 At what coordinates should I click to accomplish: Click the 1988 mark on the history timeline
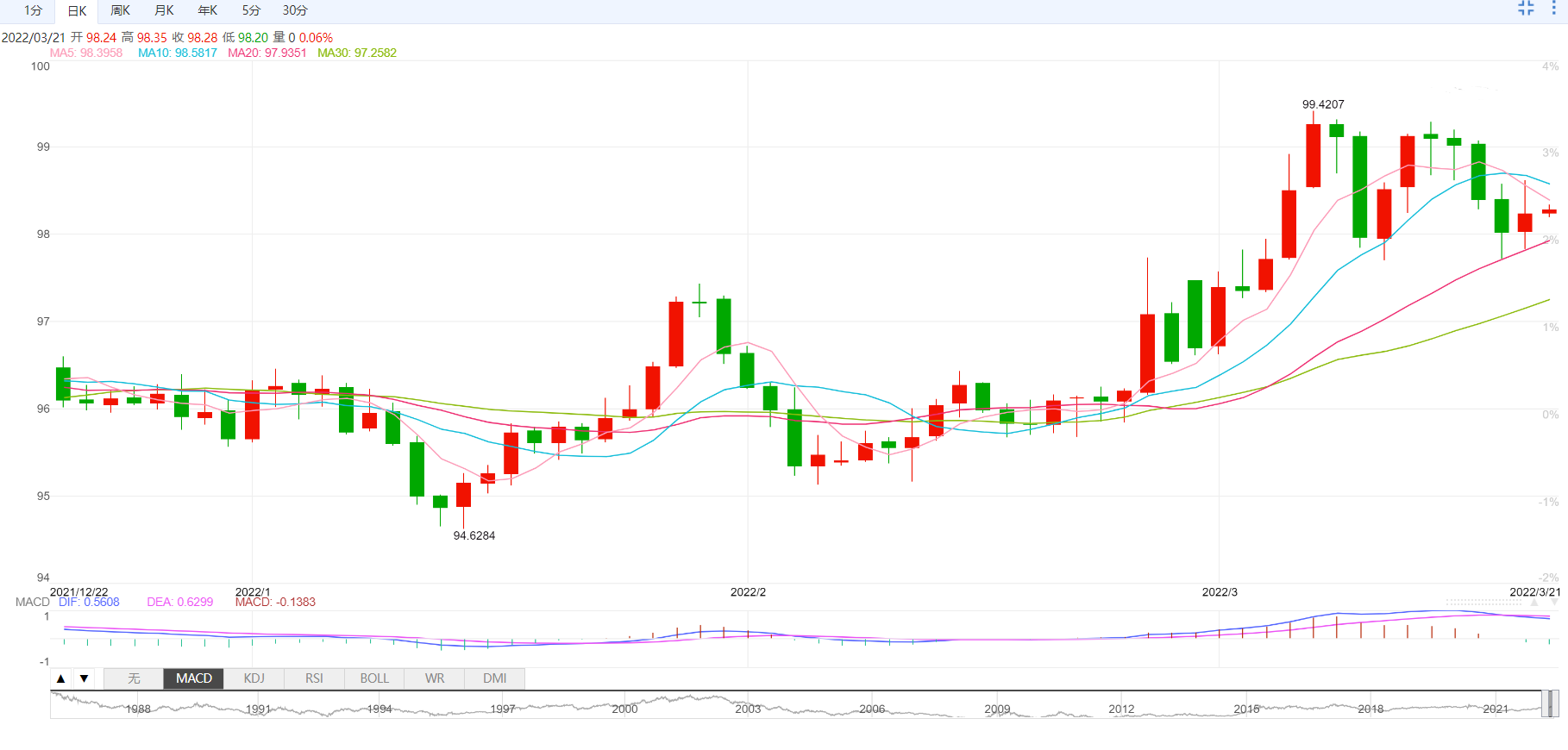coord(138,709)
